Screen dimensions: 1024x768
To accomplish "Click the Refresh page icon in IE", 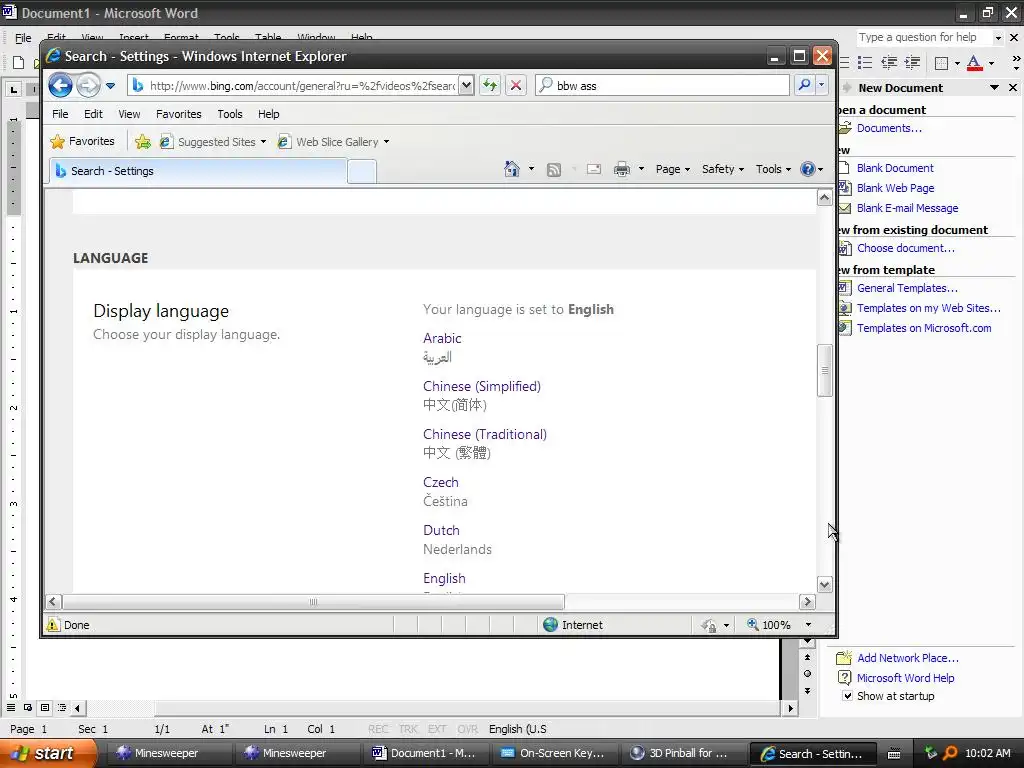I will (x=490, y=85).
